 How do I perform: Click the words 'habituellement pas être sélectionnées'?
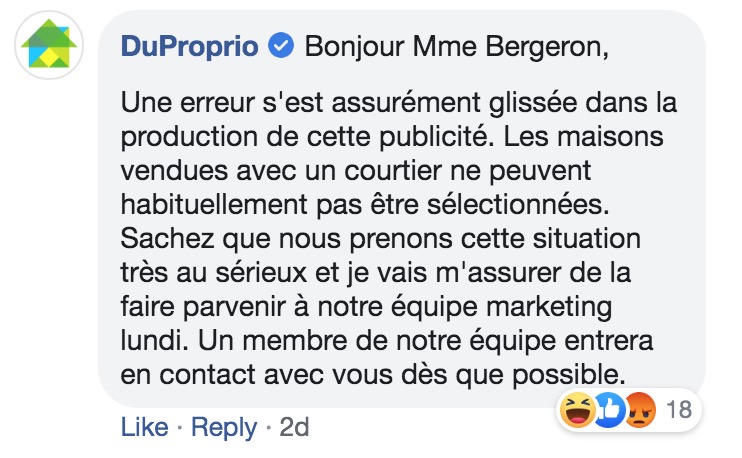click(365, 205)
